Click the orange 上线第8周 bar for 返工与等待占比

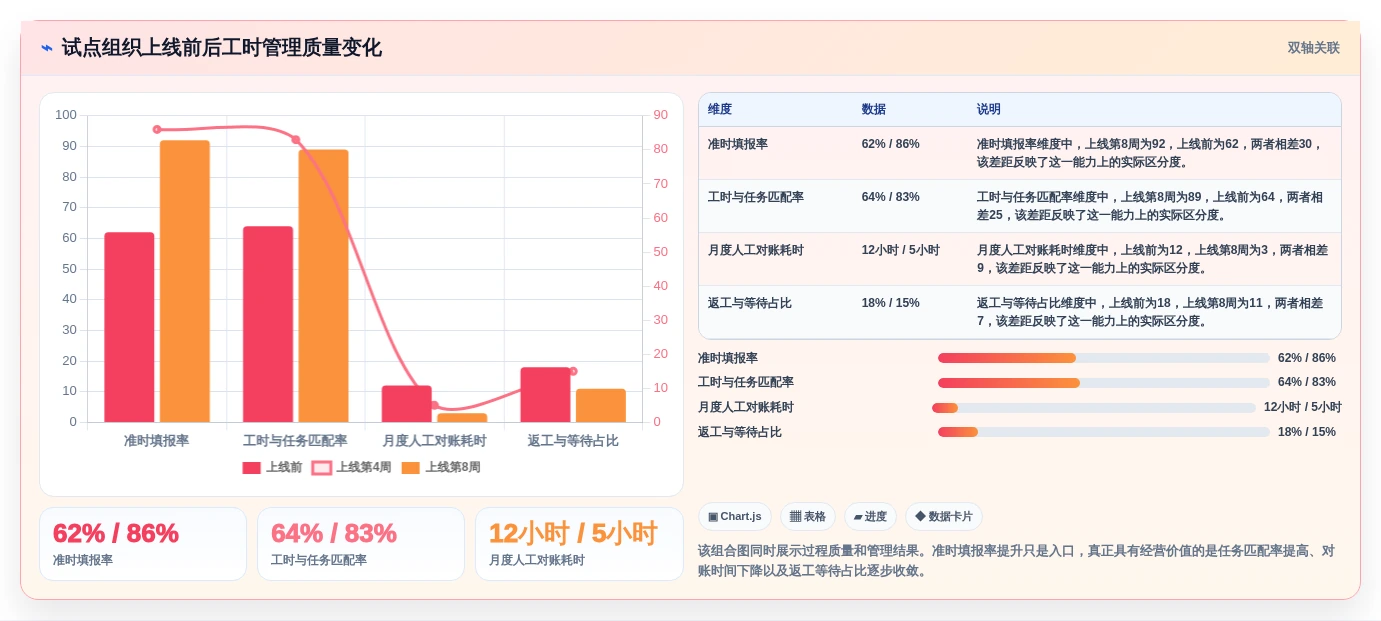pyautogui.click(x=601, y=405)
